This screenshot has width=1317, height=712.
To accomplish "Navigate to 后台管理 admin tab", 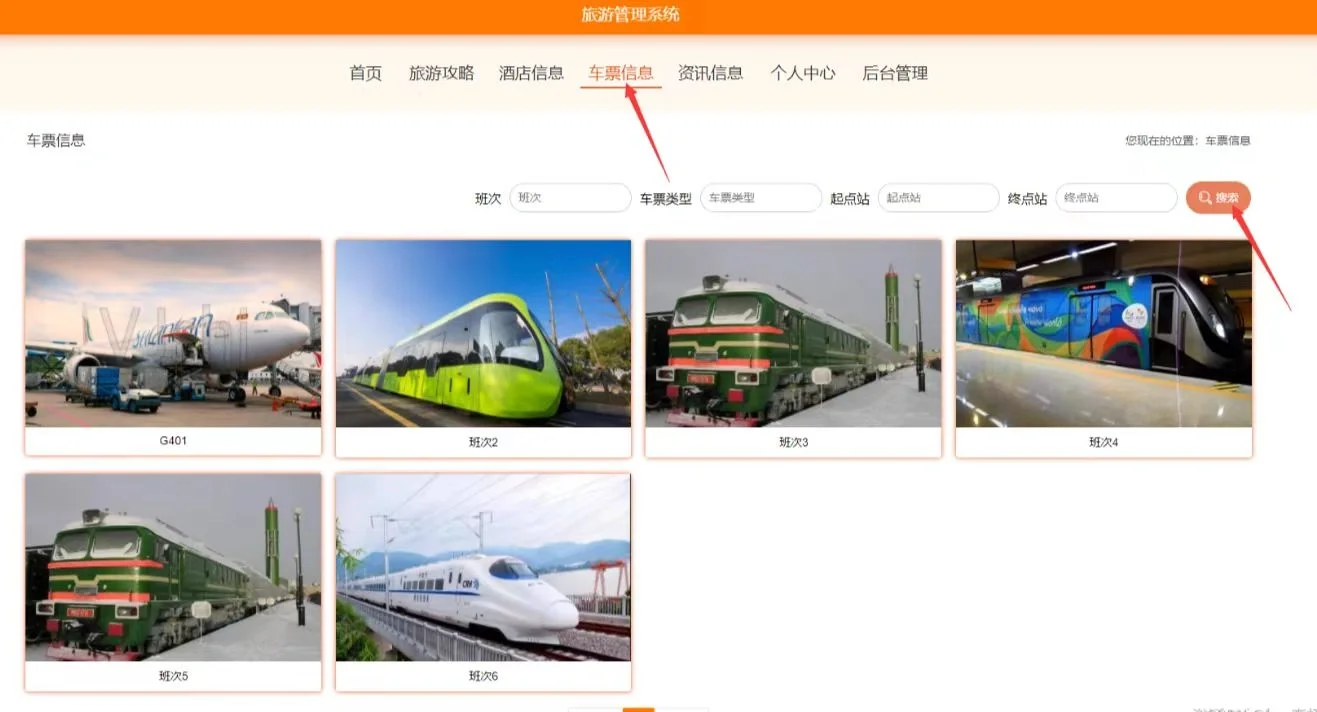I will [x=895, y=73].
